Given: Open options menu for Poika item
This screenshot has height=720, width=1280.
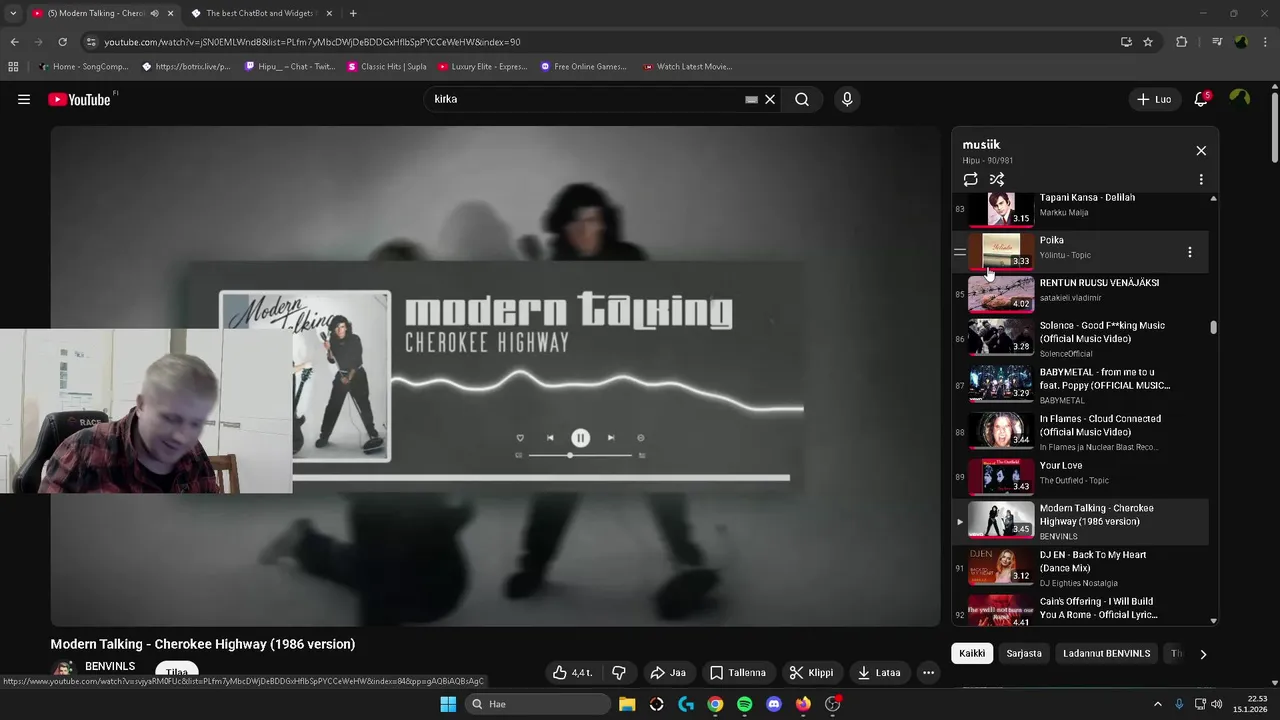Looking at the screenshot, I should point(1189,252).
